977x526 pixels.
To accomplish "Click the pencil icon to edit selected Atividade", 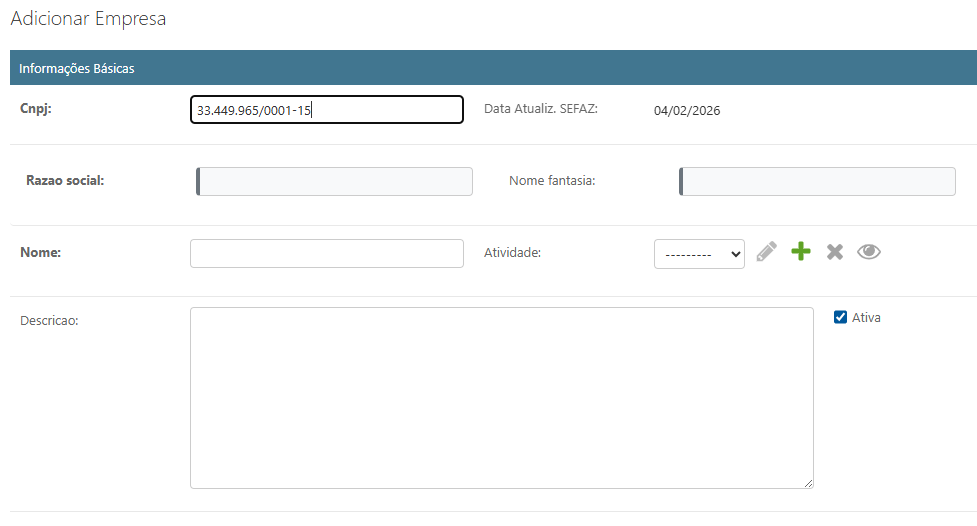I will point(766,252).
